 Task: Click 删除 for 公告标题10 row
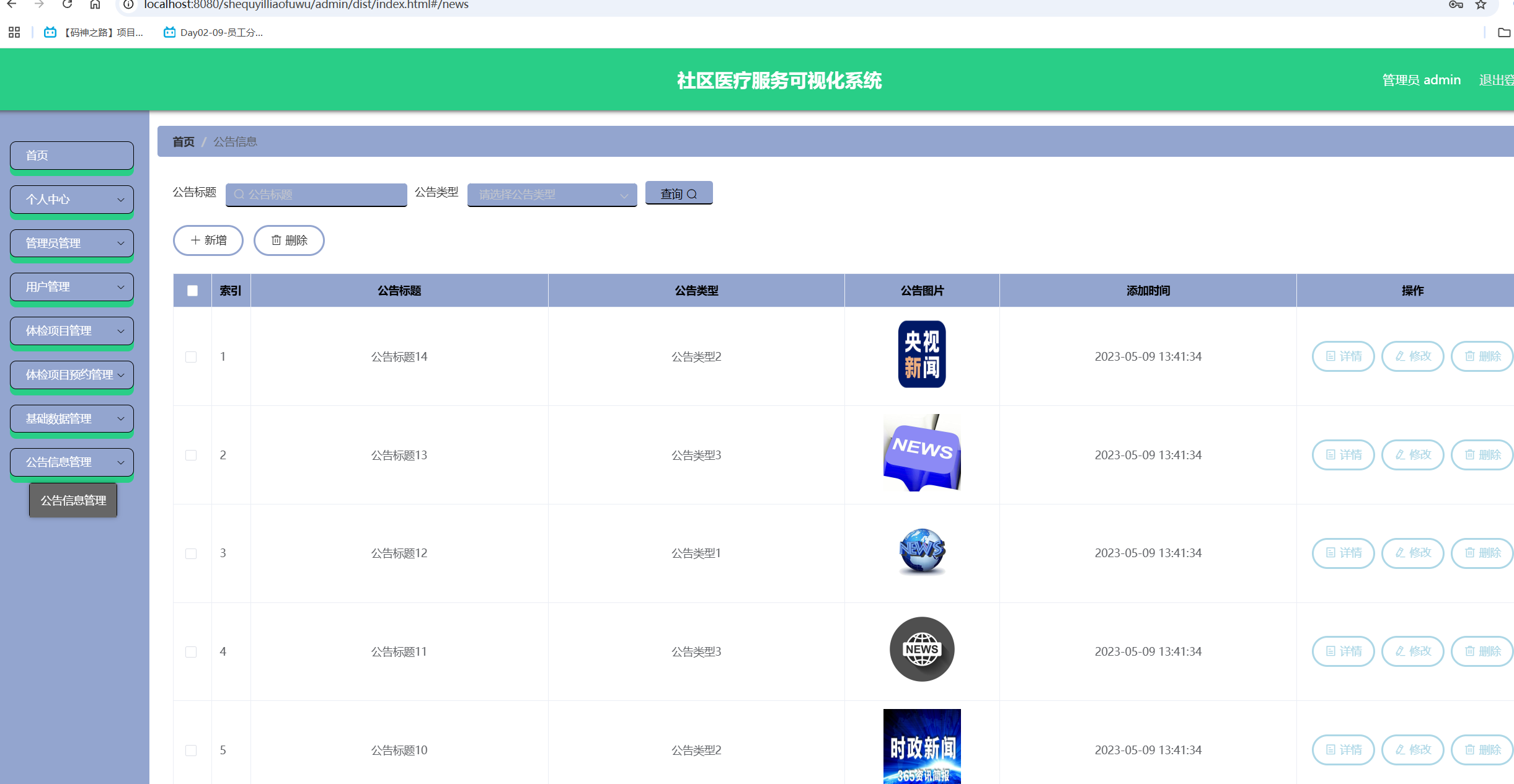point(1482,750)
